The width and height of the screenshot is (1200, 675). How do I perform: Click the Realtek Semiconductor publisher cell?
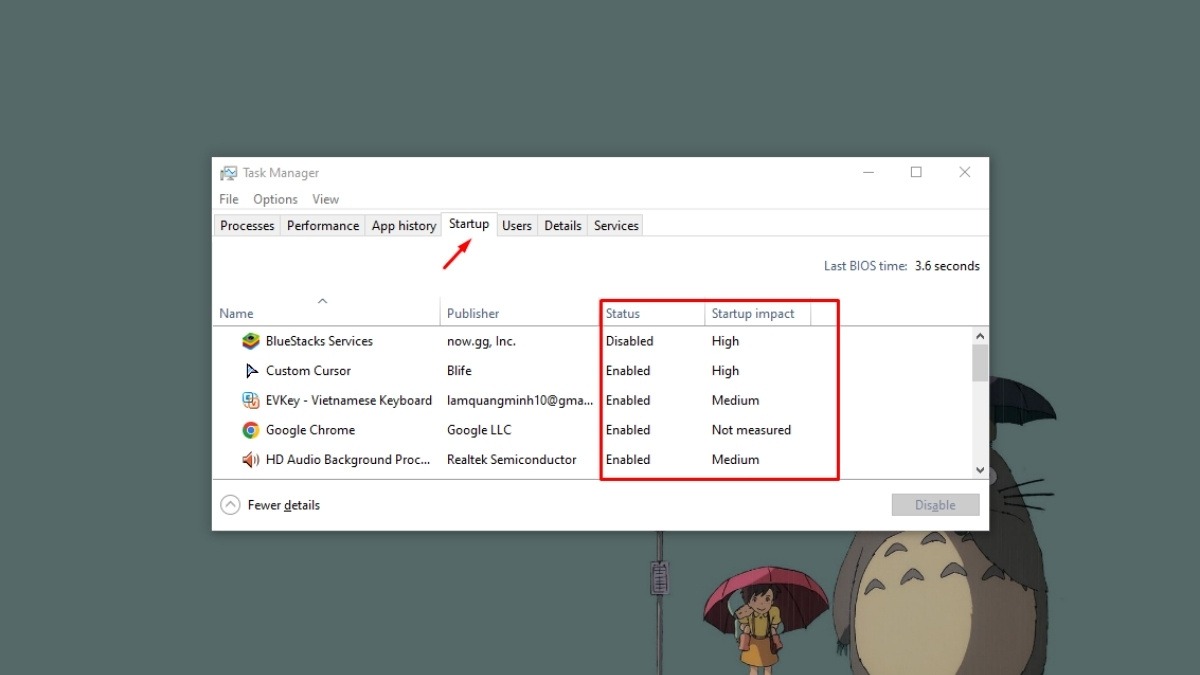pyautogui.click(x=512, y=460)
